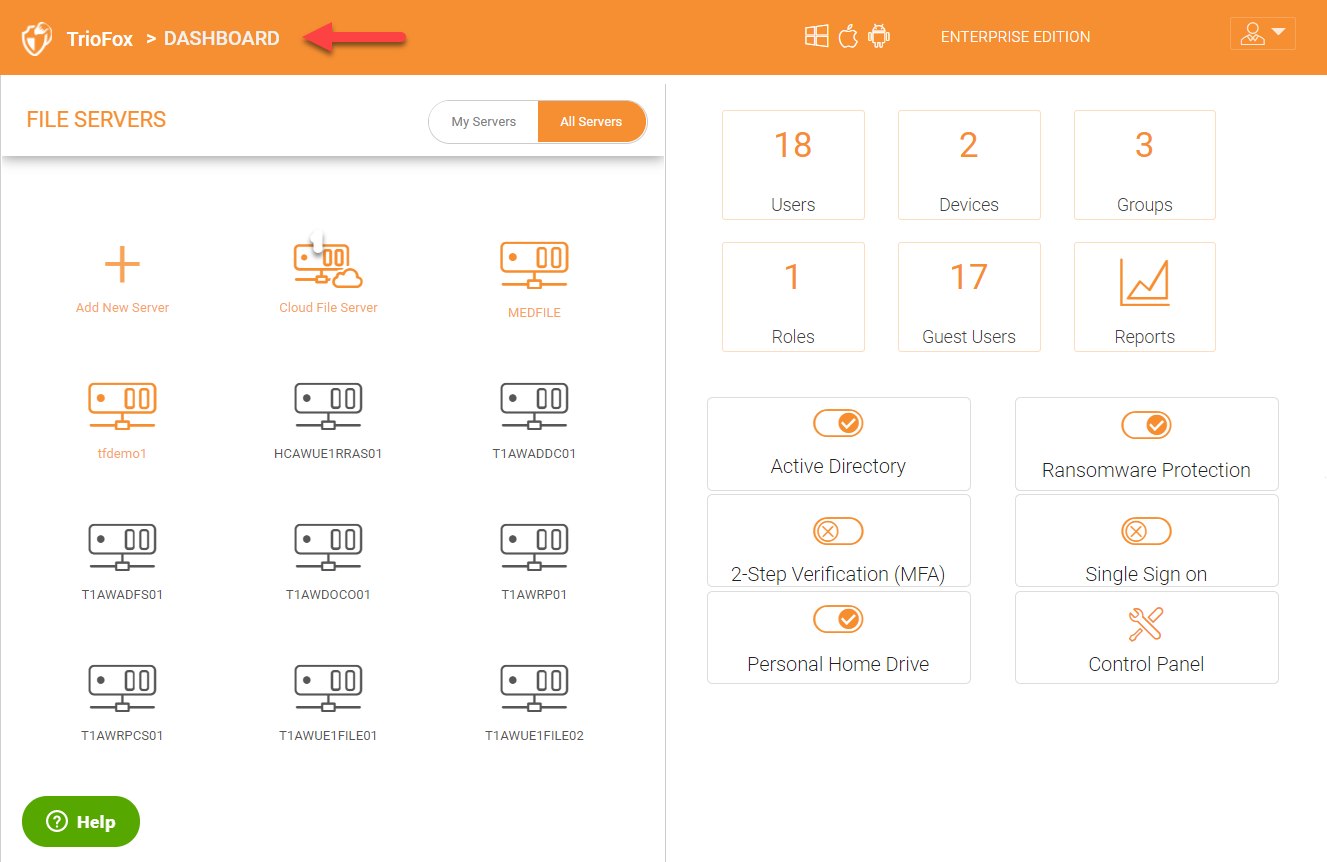Open the Reports chart icon

pos(1144,282)
